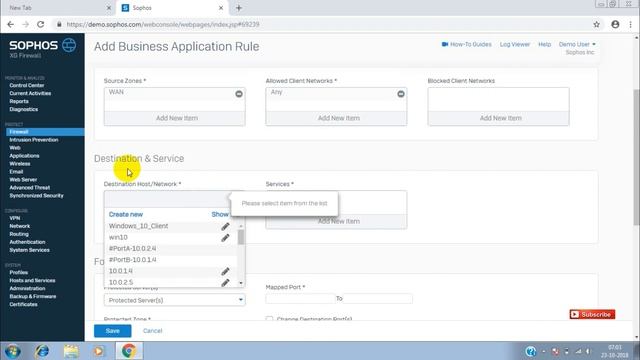Open Backup & Firmware

click(x=33, y=296)
